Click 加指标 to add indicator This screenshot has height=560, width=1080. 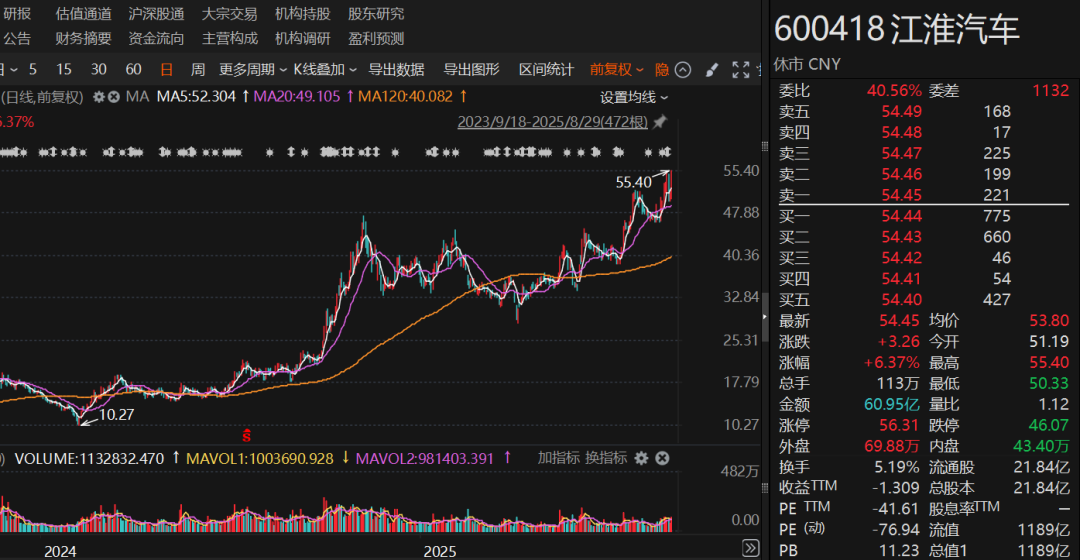(x=558, y=458)
